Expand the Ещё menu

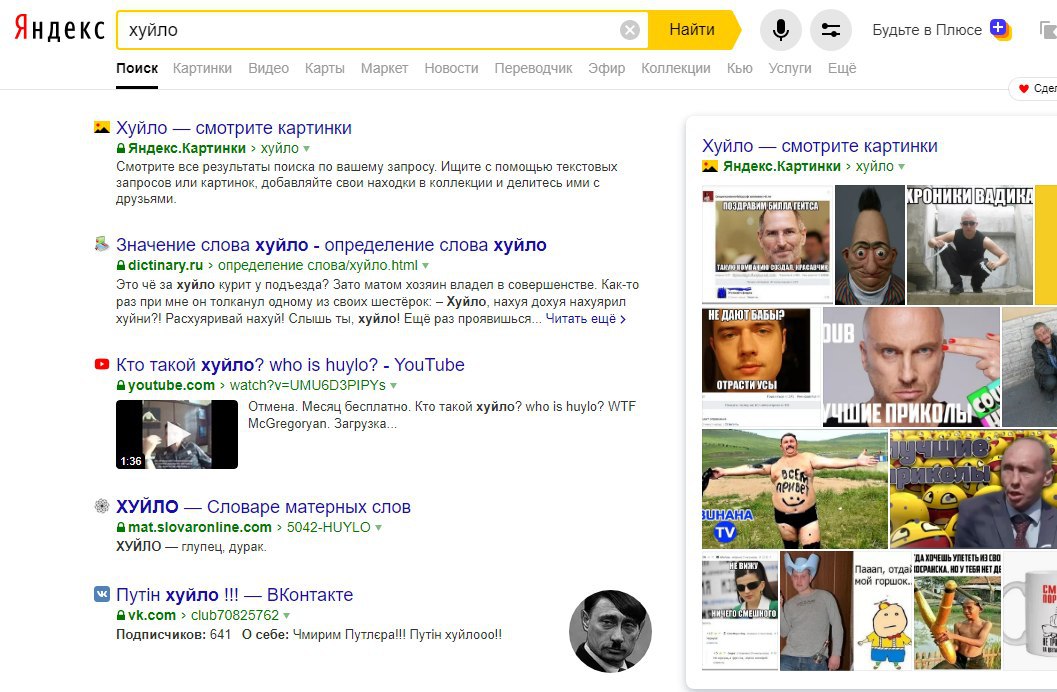click(842, 68)
